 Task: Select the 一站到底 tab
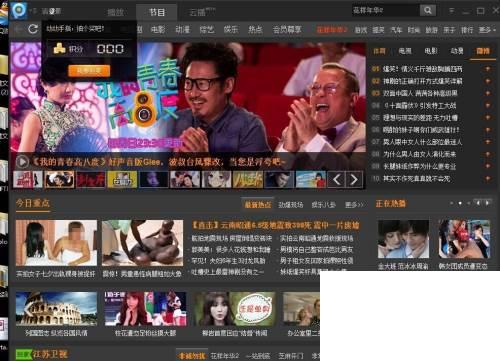pyautogui.click(x=258, y=356)
